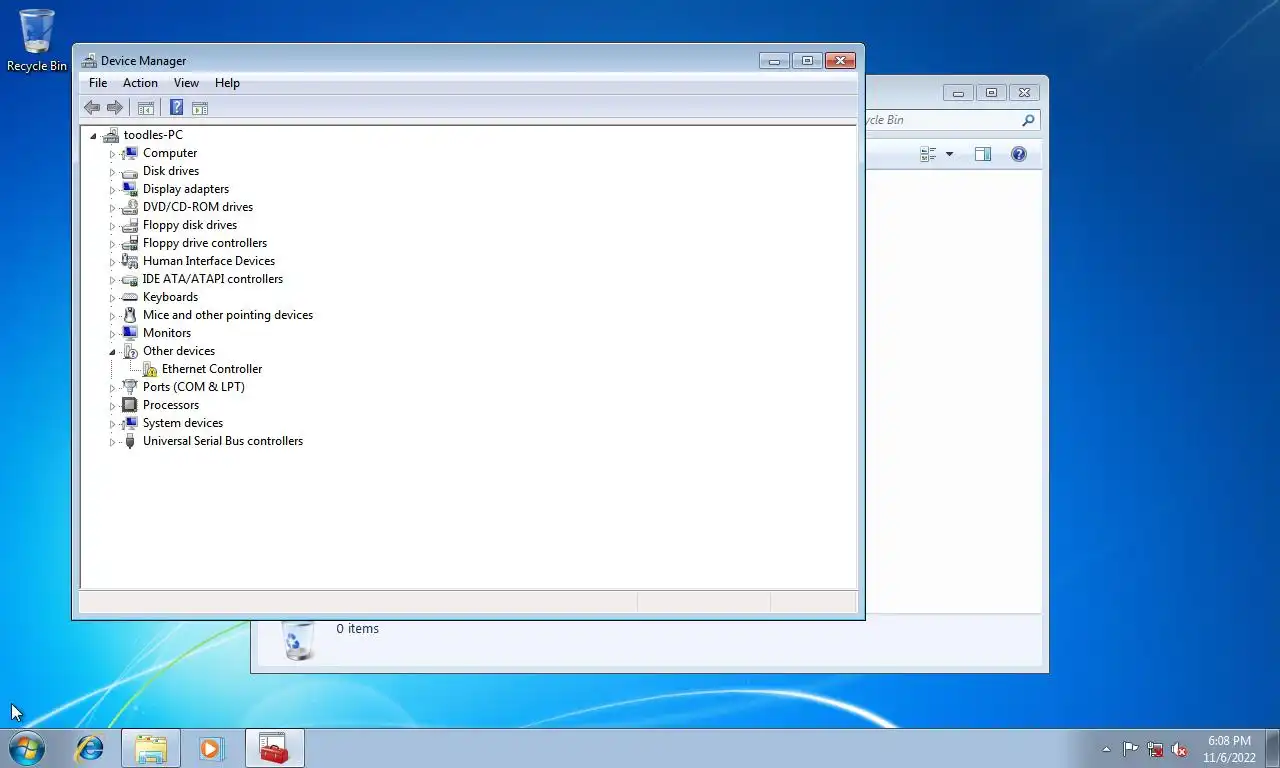1280x768 pixels.
Task: Expand the Monitors node
Action: (x=112, y=334)
